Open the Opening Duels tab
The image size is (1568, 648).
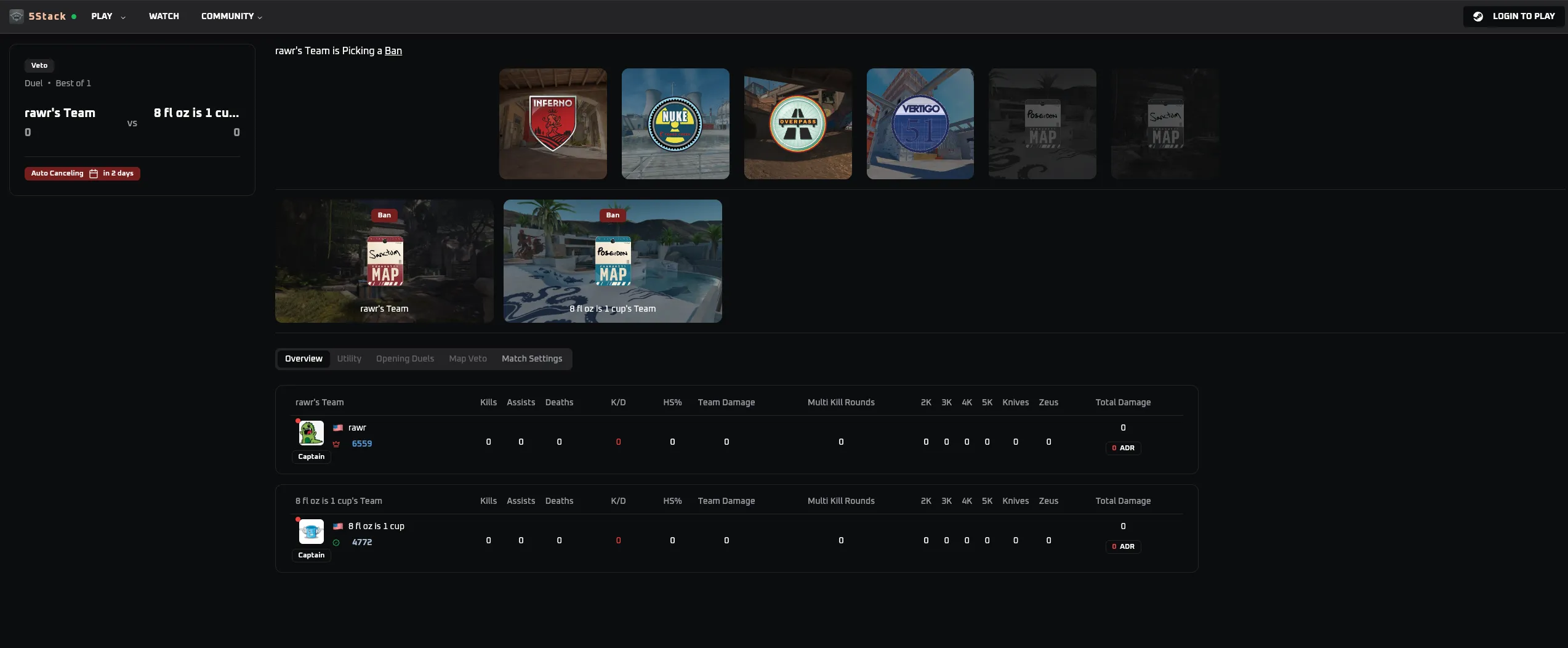click(404, 359)
